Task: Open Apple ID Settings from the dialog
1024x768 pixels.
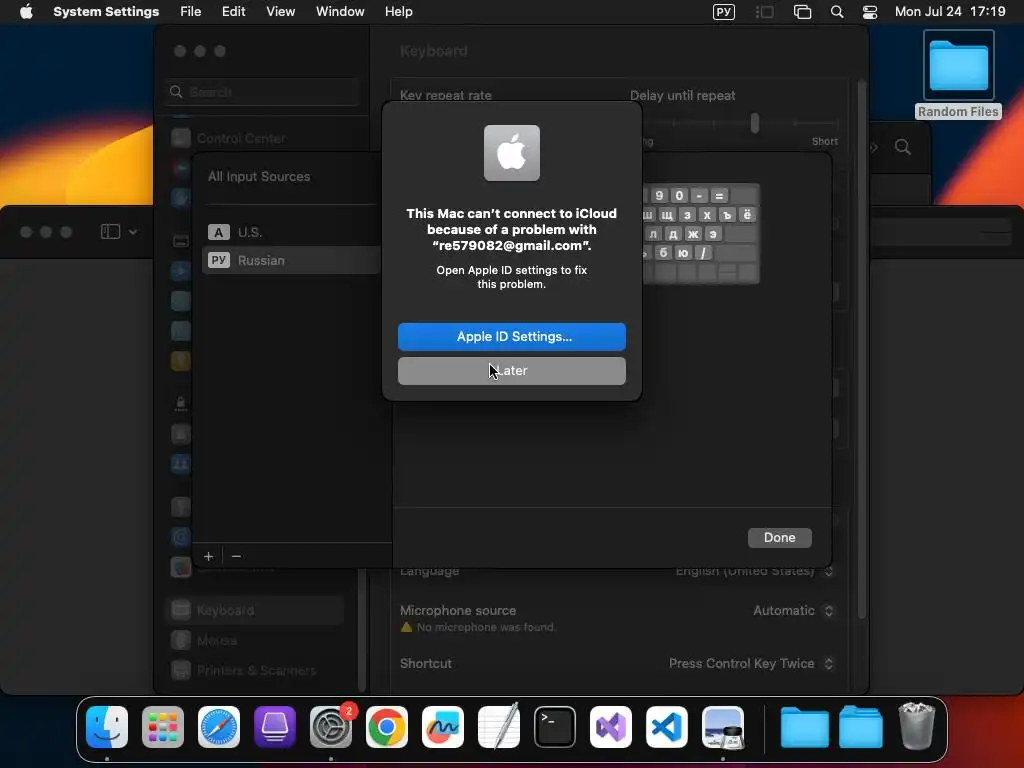Action: click(x=511, y=336)
